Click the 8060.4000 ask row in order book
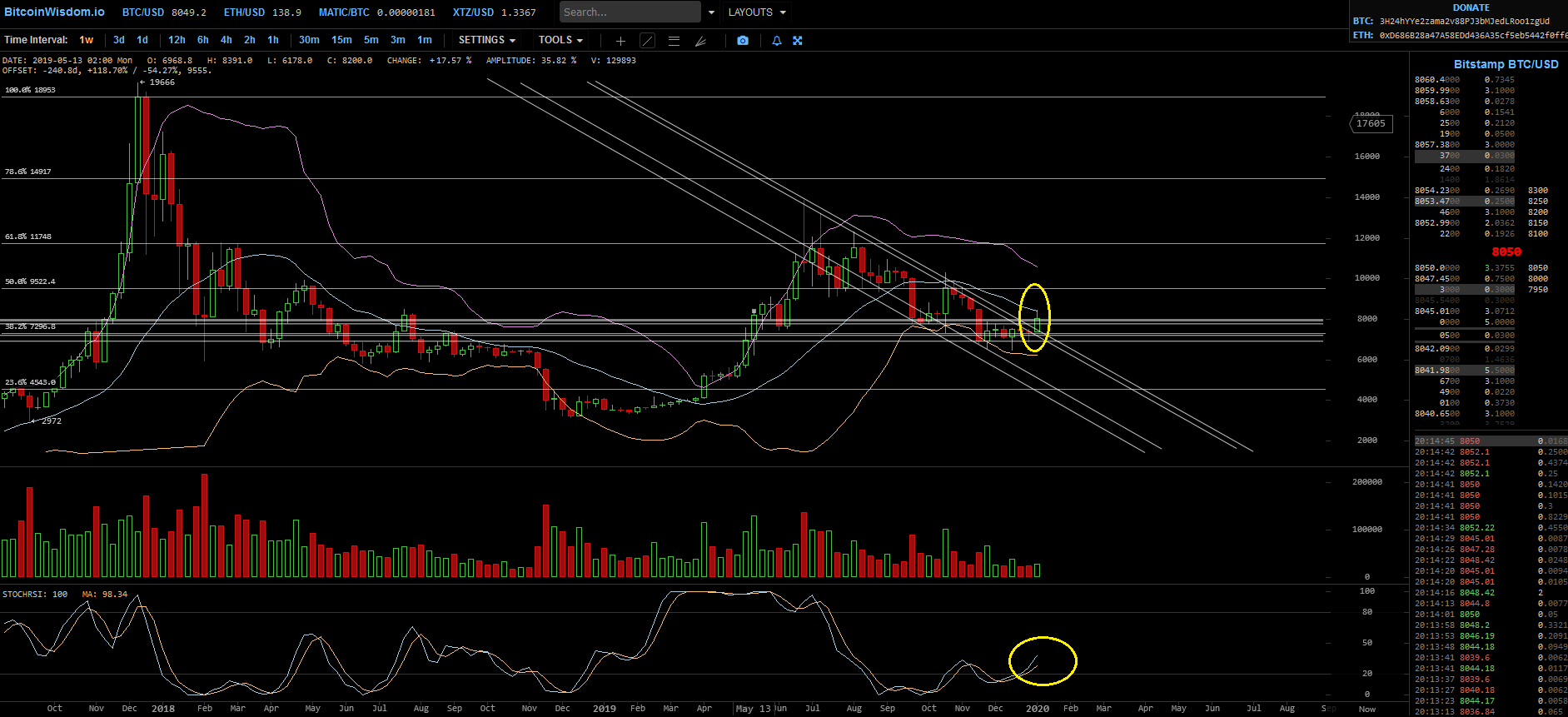This screenshot has height=717, width=1568. 1465,80
